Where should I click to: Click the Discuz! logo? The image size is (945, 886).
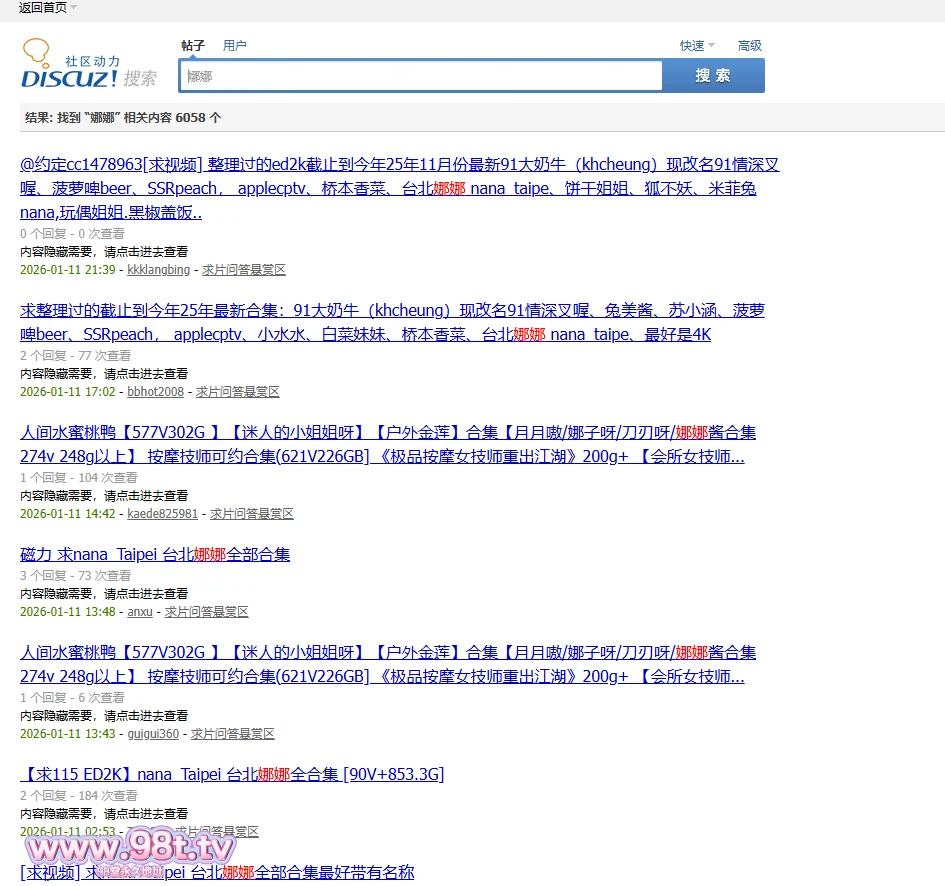click(x=70, y=67)
